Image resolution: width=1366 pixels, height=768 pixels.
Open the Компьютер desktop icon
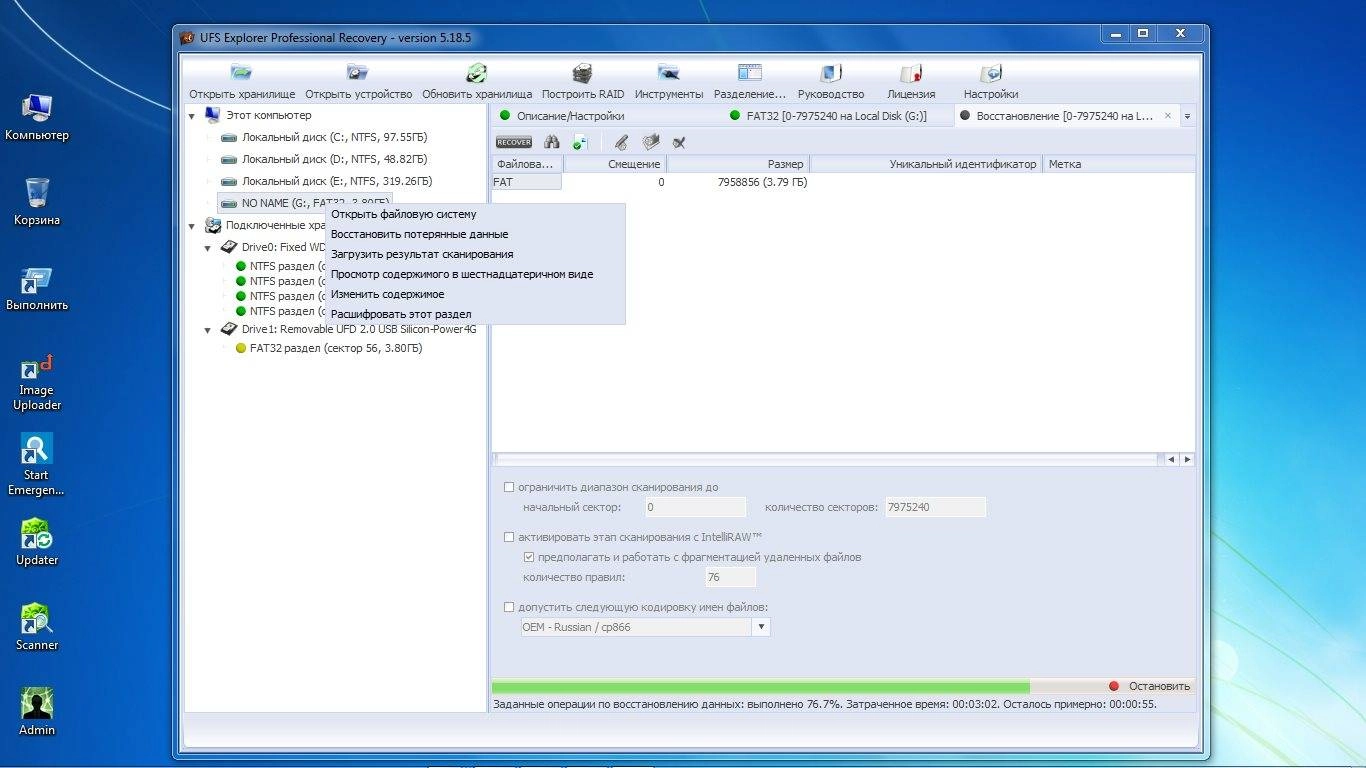pyautogui.click(x=37, y=117)
